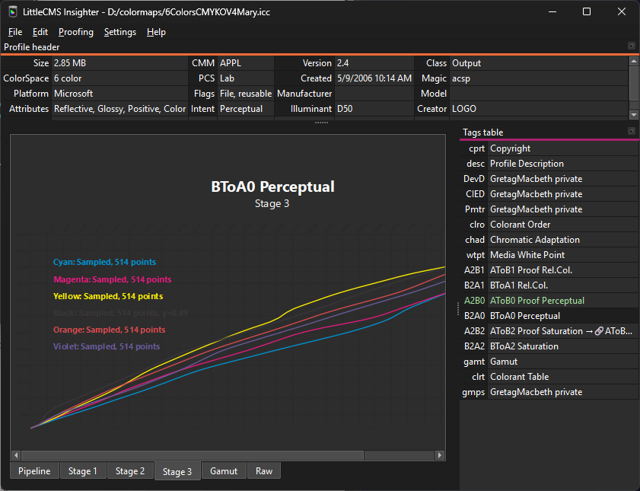The height and width of the screenshot is (491, 640).
Task: Collapse the Profile header panel button
Action: tap(632, 47)
